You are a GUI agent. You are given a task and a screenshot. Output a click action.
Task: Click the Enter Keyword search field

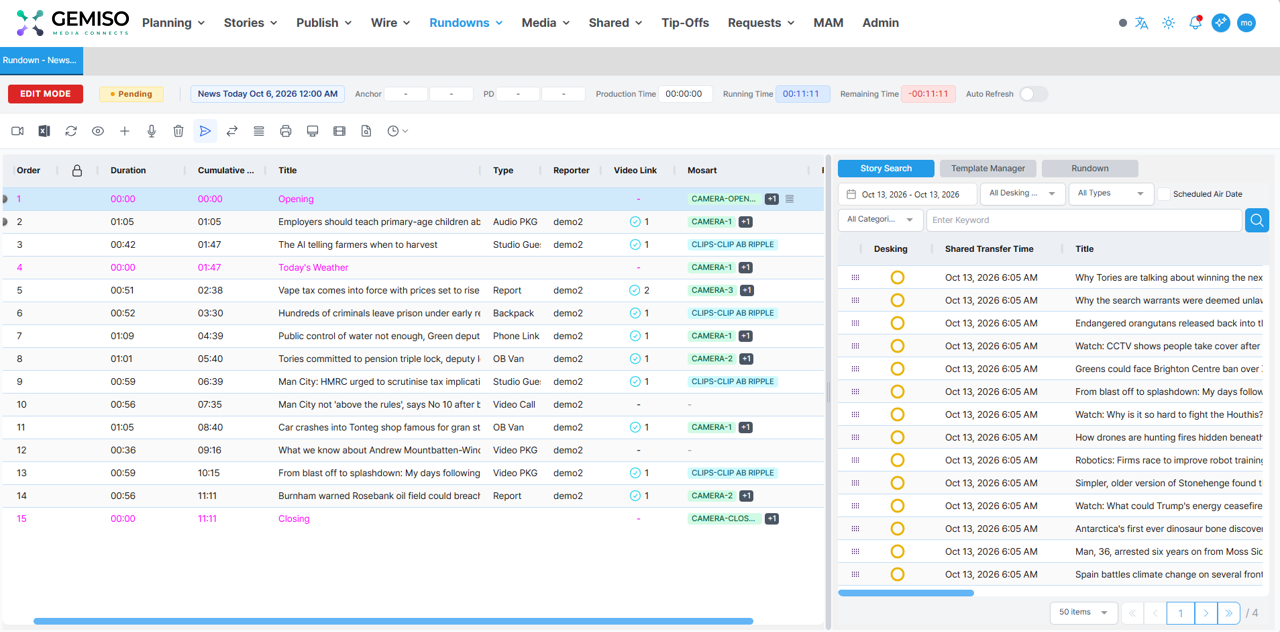point(1084,220)
